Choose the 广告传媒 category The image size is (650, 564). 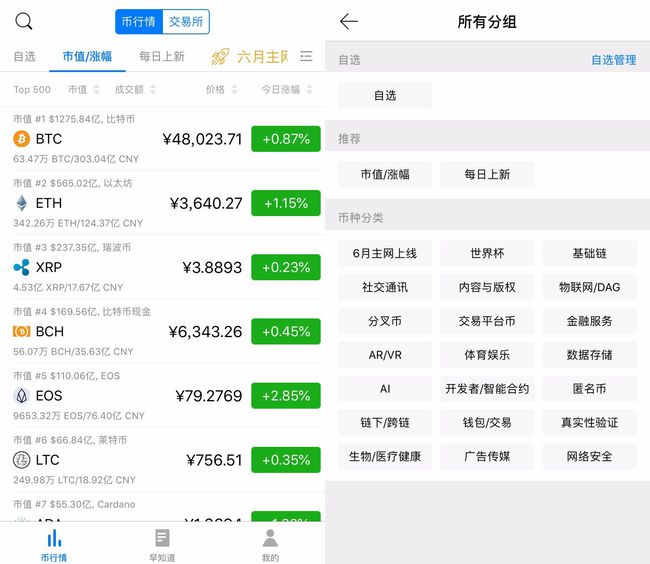(487, 456)
